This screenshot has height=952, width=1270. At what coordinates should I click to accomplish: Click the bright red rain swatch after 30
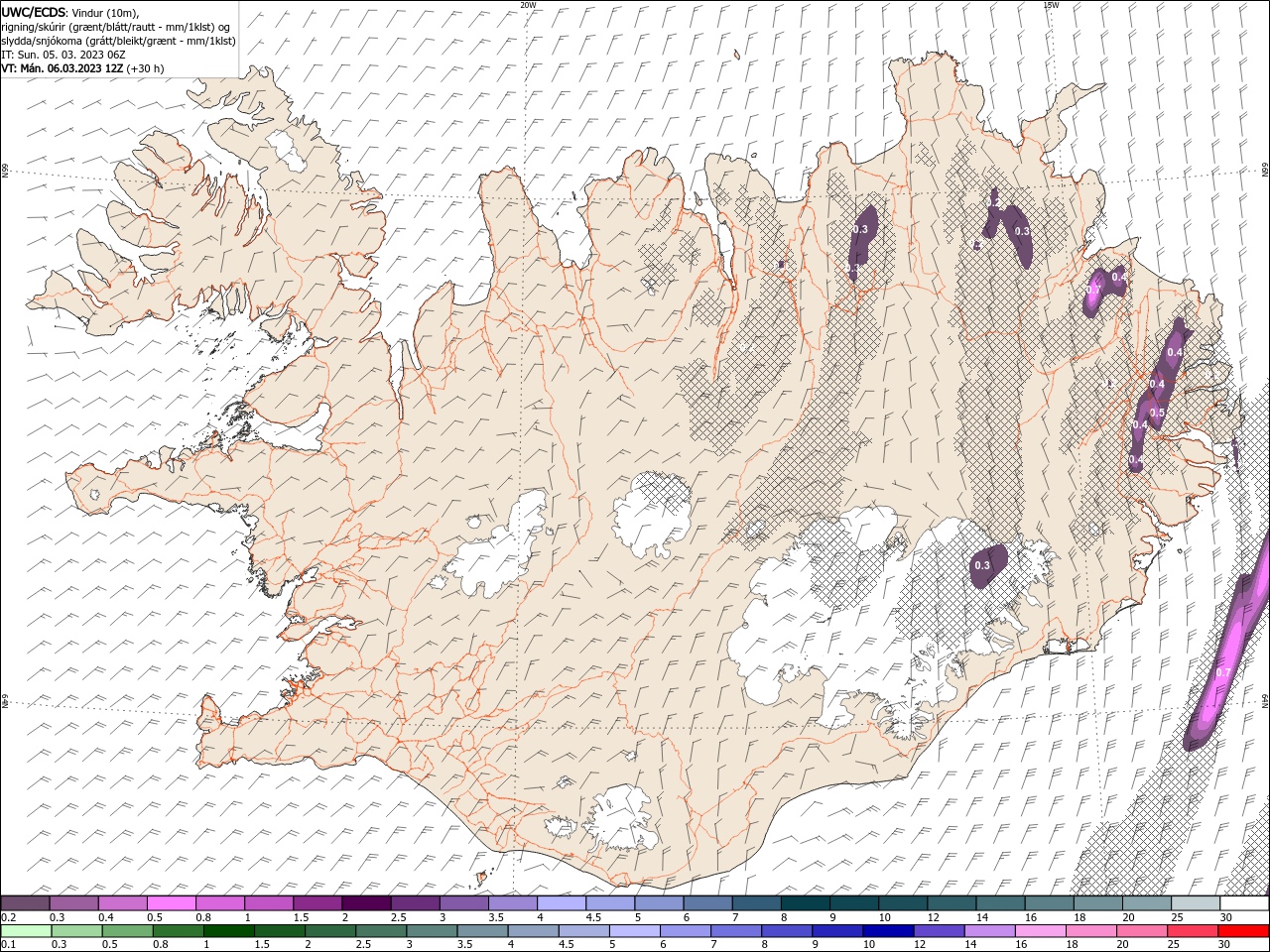click(1242, 930)
